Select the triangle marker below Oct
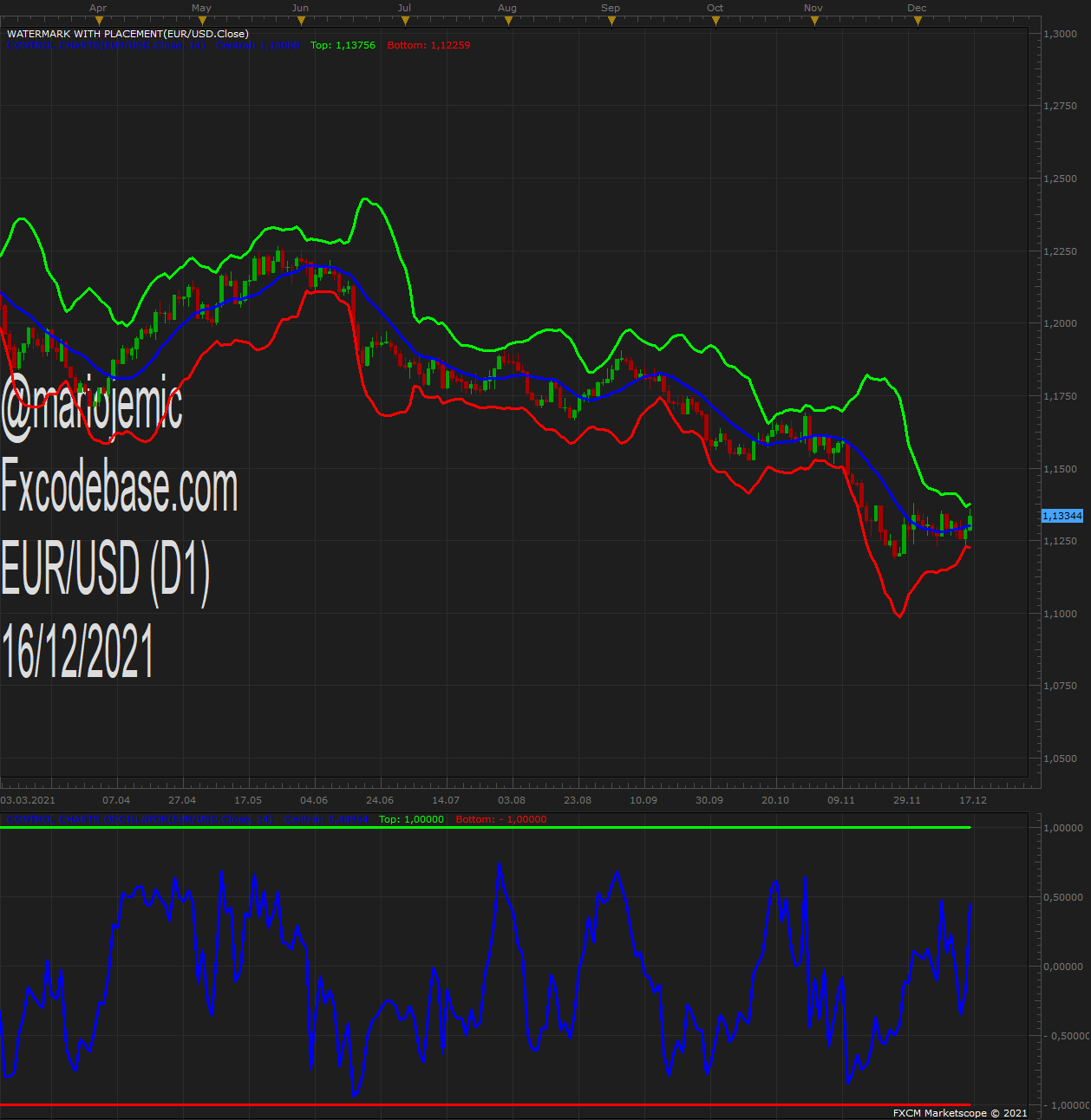 pos(716,21)
